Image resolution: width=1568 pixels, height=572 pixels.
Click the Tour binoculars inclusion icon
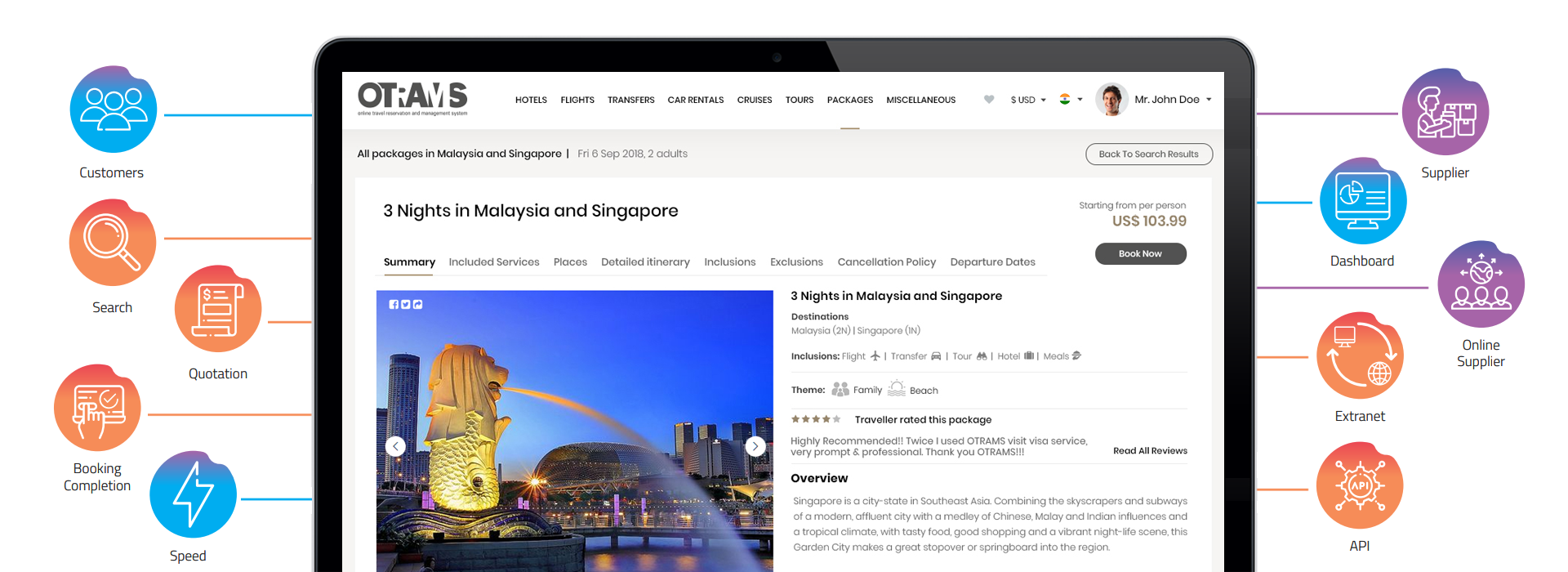(x=982, y=356)
